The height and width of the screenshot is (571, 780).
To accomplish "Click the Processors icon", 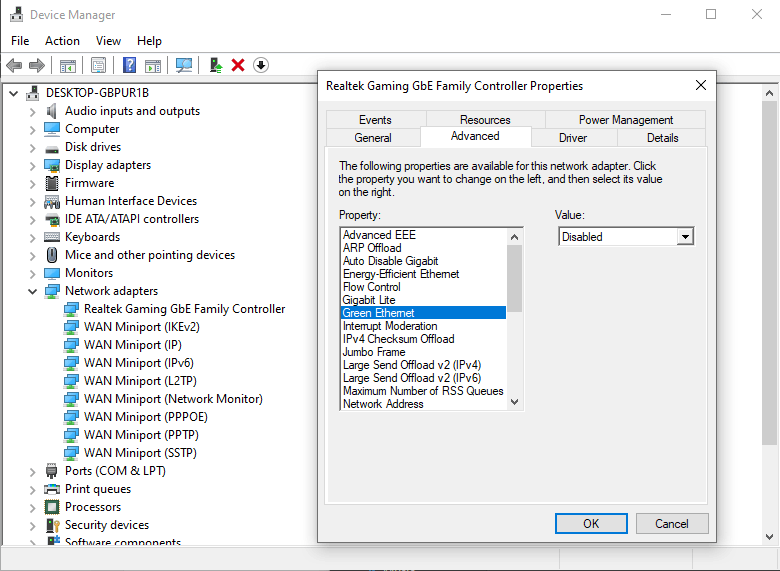I will coord(52,507).
